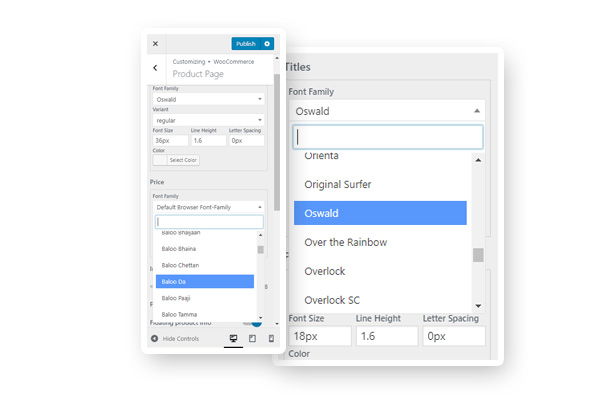The width and height of the screenshot is (600, 400).
Task: Select highlighted Baloo Da font option
Action: tap(205, 281)
